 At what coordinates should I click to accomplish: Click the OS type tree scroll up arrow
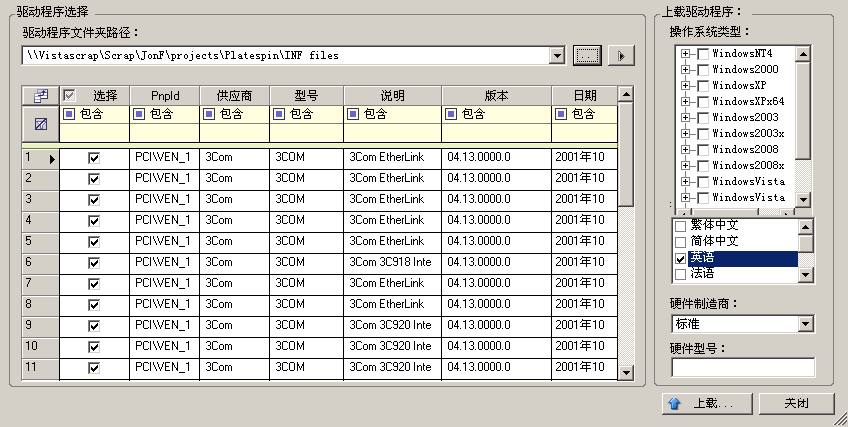pyautogui.click(x=803, y=54)
